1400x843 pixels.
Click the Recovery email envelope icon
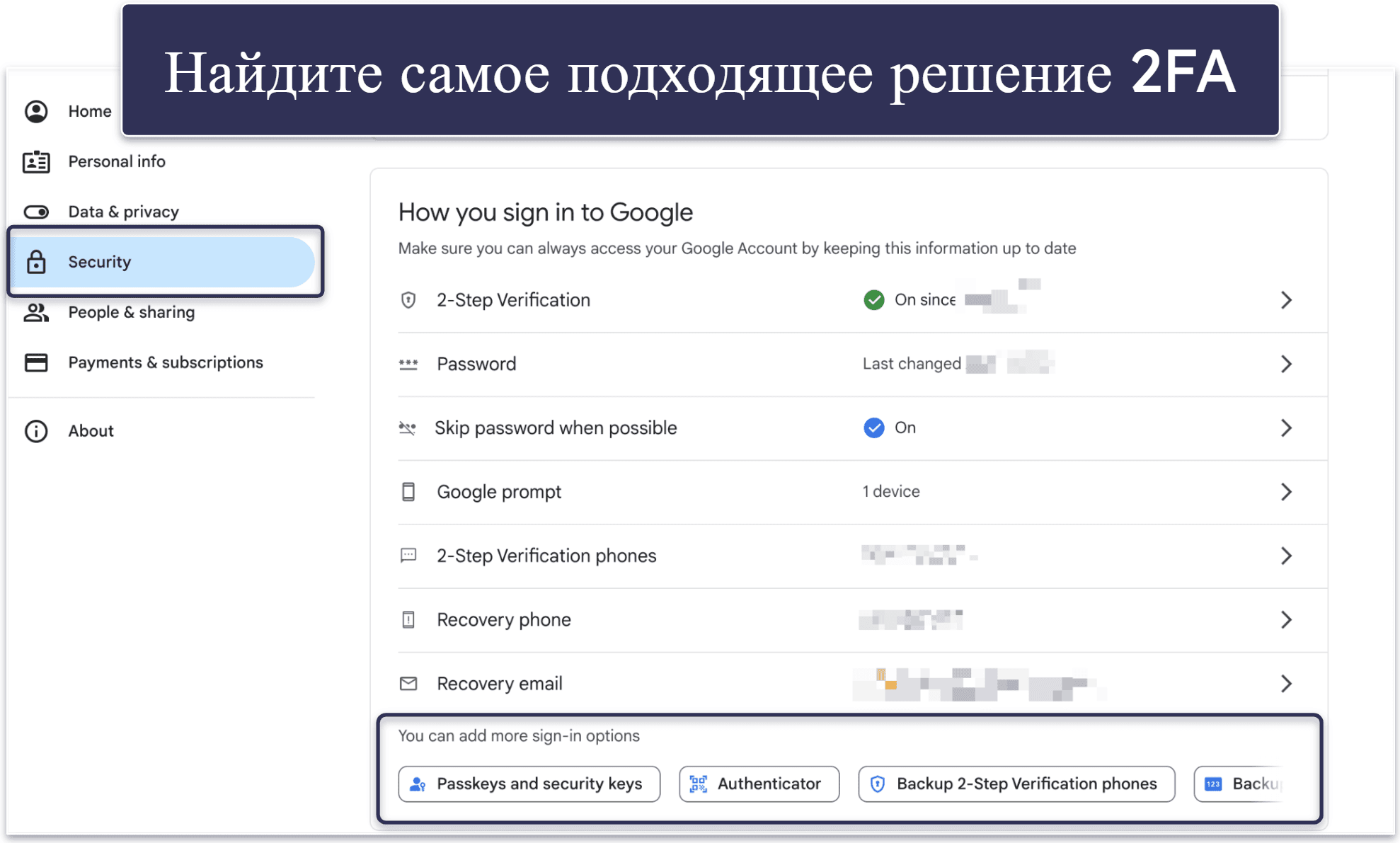pyautogui.click(x=408, y=684)
